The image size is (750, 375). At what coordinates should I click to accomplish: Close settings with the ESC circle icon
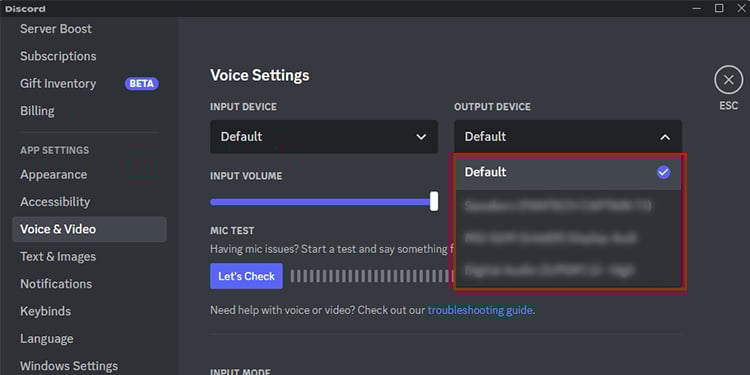pos(728,80)
